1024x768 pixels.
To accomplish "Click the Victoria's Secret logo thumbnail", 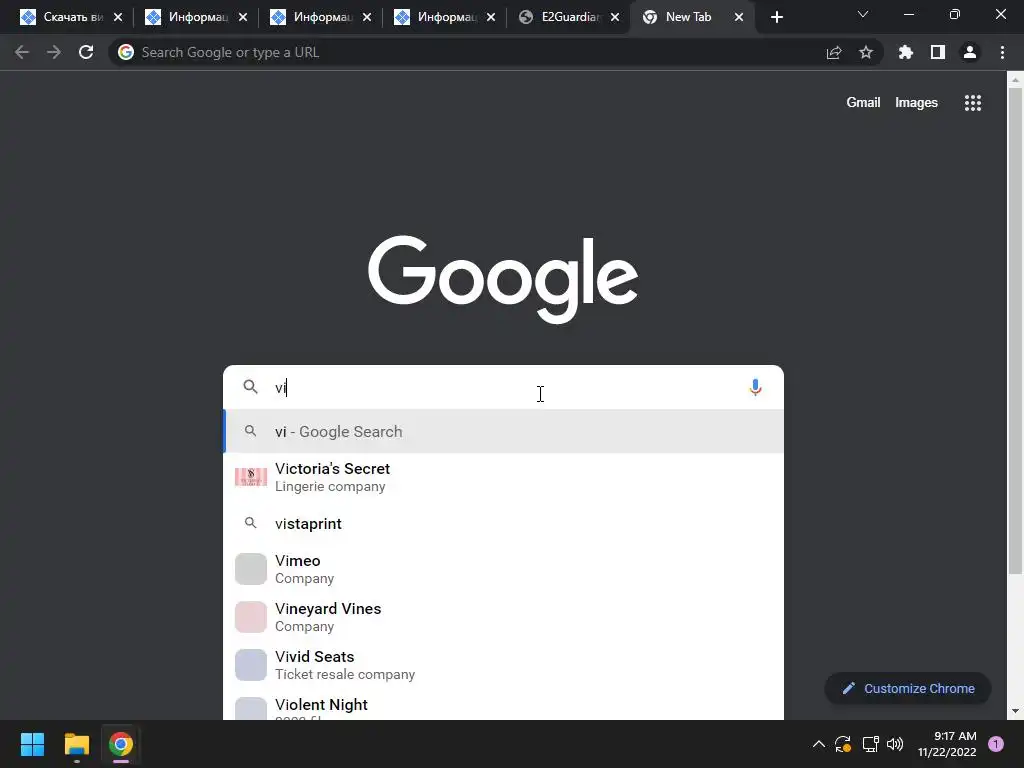I will pyautogui.click(x=251, y=477).
